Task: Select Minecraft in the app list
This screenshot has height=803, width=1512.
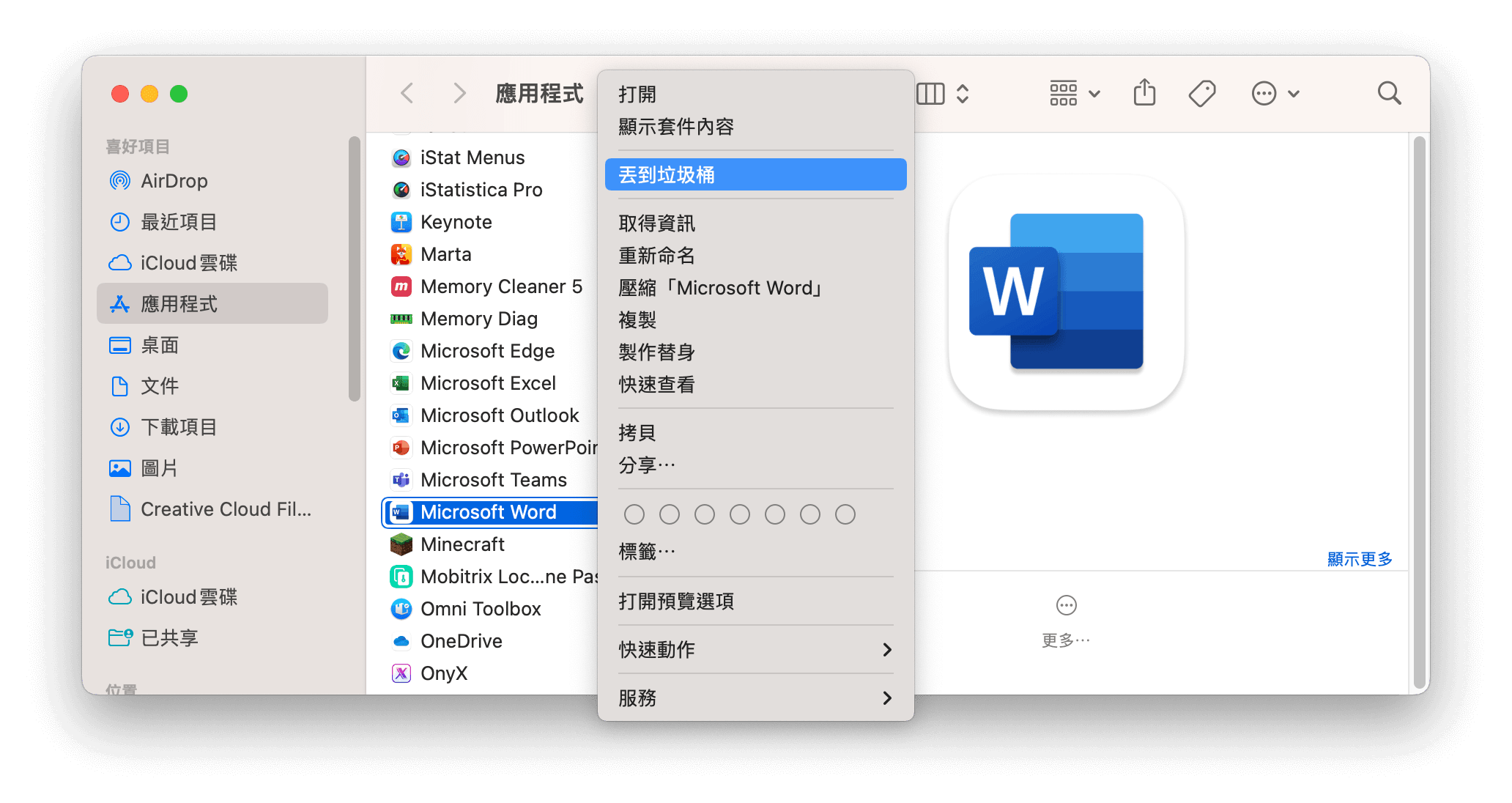Action: tap(491, 544)
